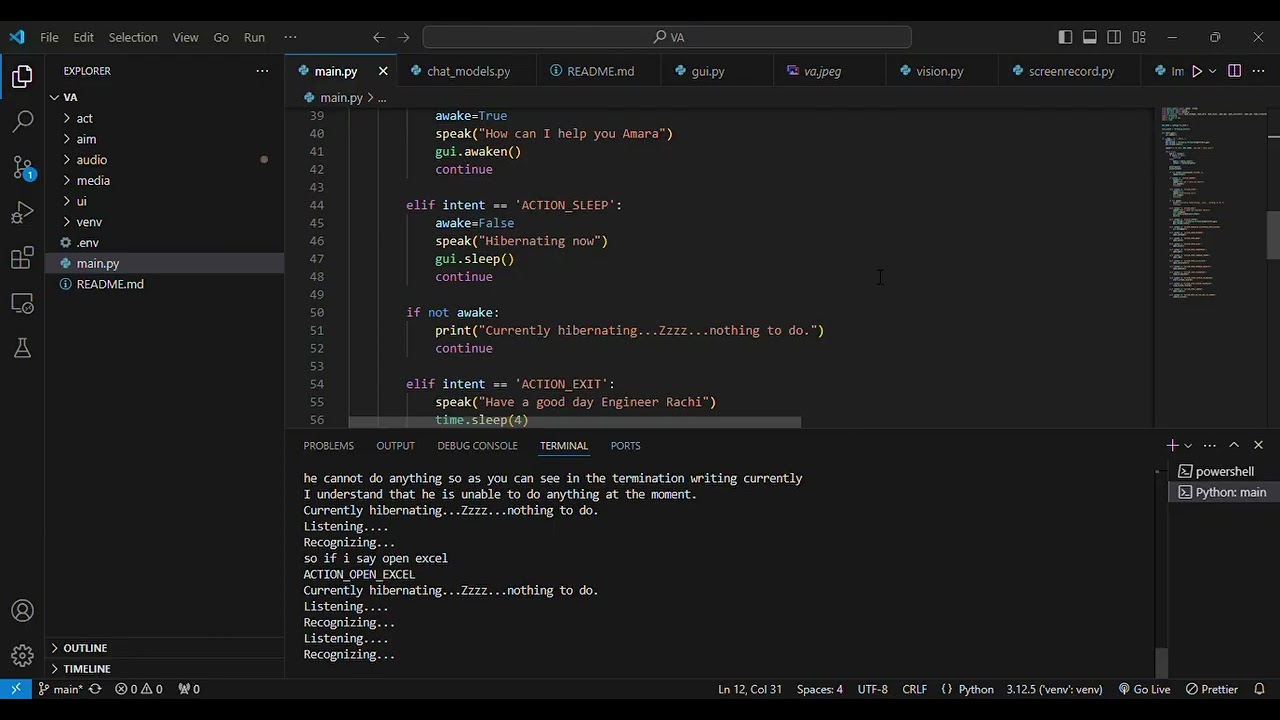Open the new terminal launch profile dropdown
This screenshot has width=1280, height=720.
[x=1188, y=446]
